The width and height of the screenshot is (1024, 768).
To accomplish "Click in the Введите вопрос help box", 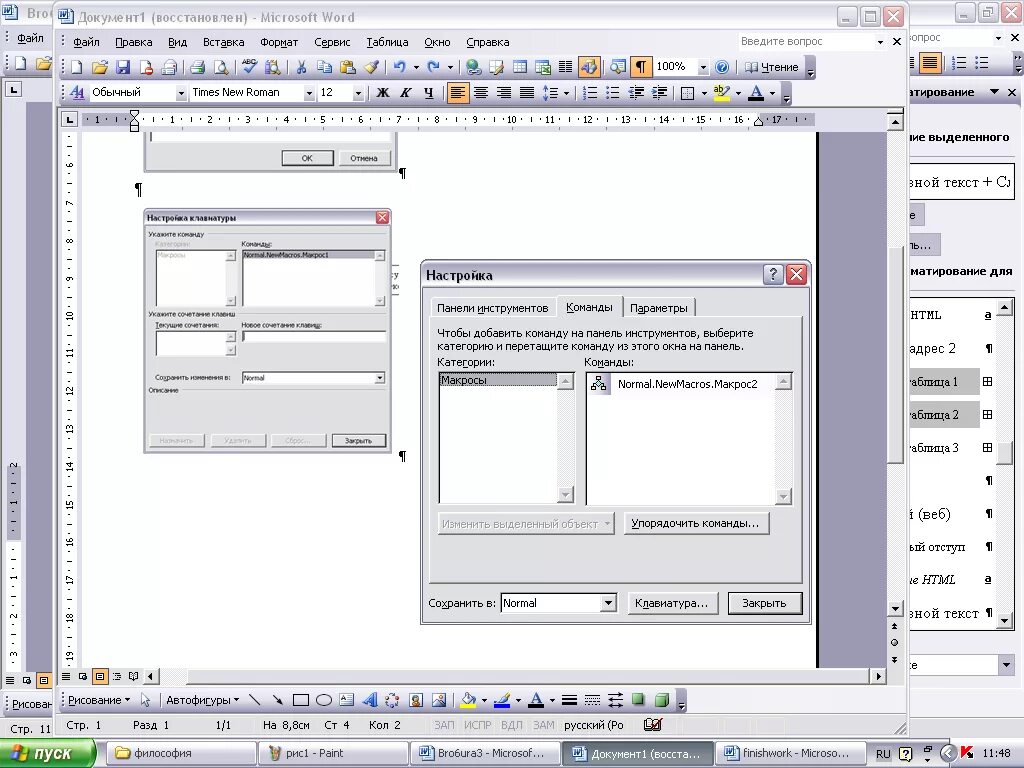I will (x=805, y=41).
